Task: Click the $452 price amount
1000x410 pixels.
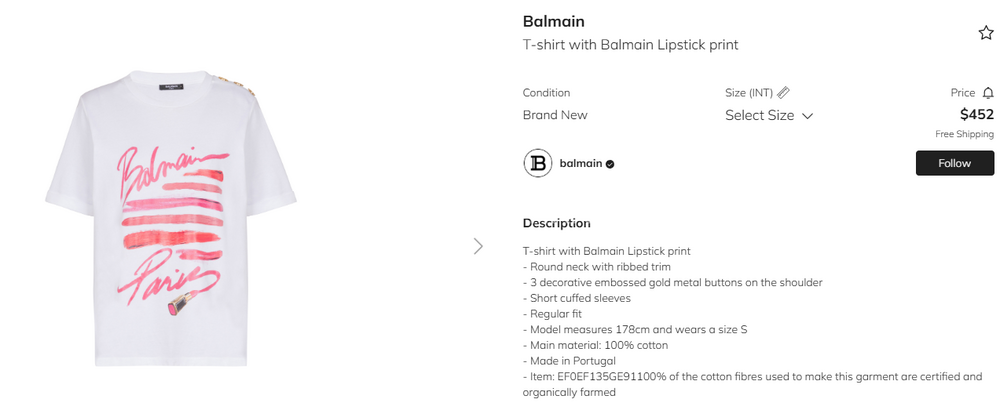Action: coord(976,114)
